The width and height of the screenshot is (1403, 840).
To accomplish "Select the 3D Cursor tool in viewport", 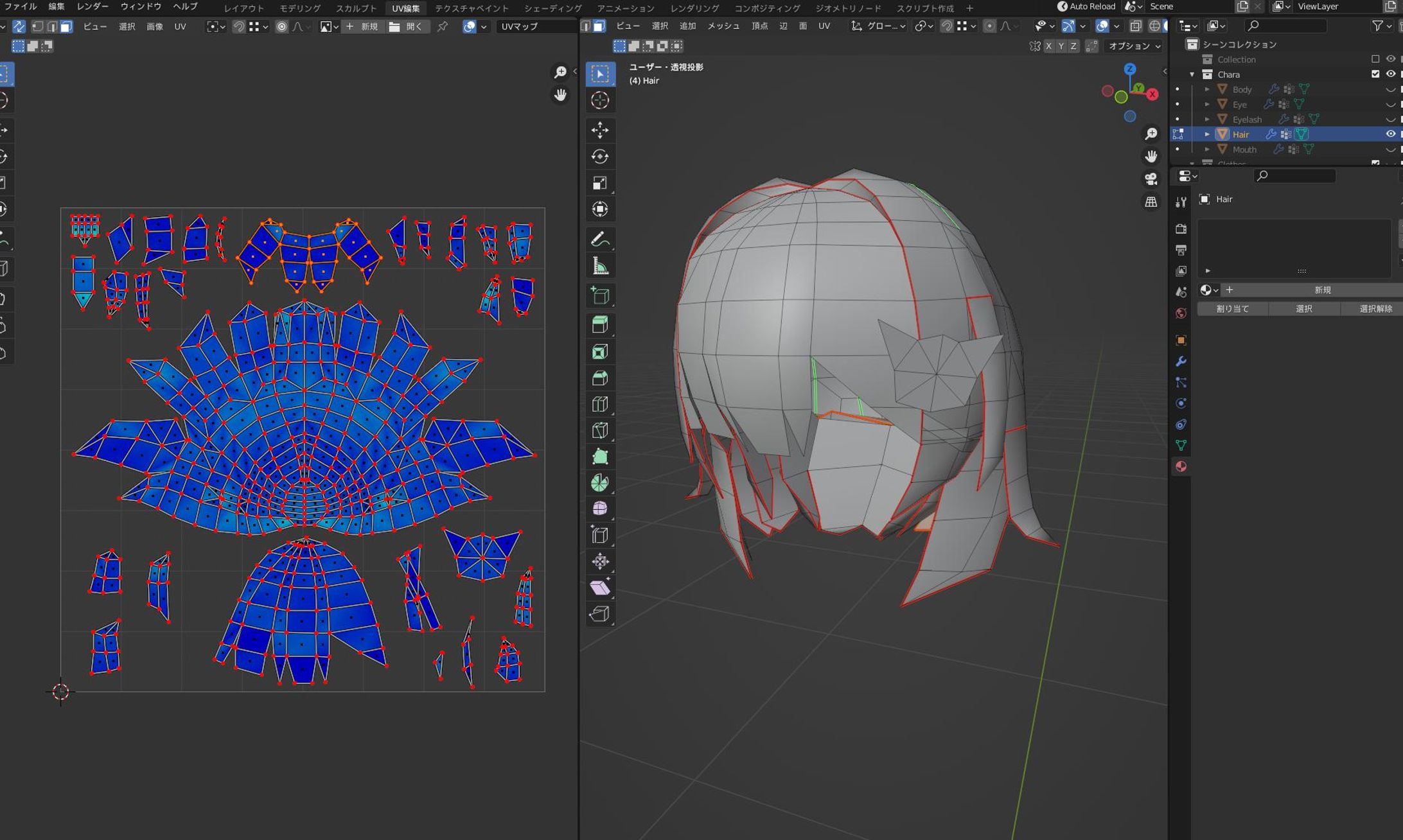I will pyautogui.click(x=600, y=100).
